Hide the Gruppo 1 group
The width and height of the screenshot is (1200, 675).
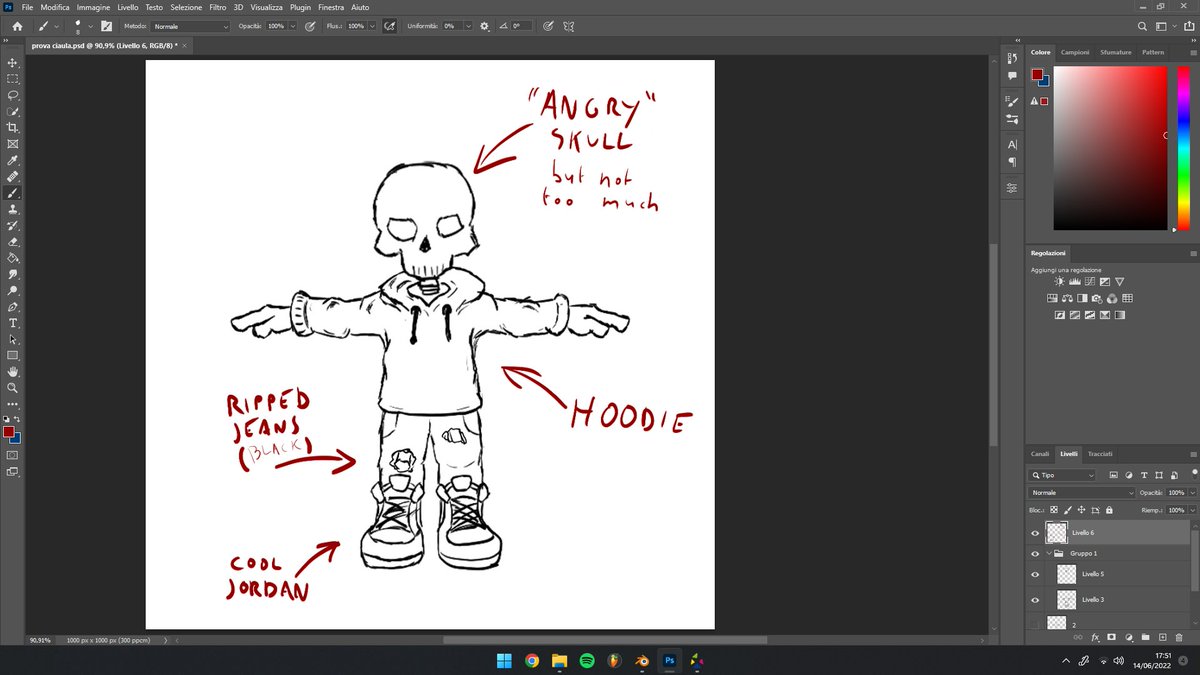pos(1035,553)
